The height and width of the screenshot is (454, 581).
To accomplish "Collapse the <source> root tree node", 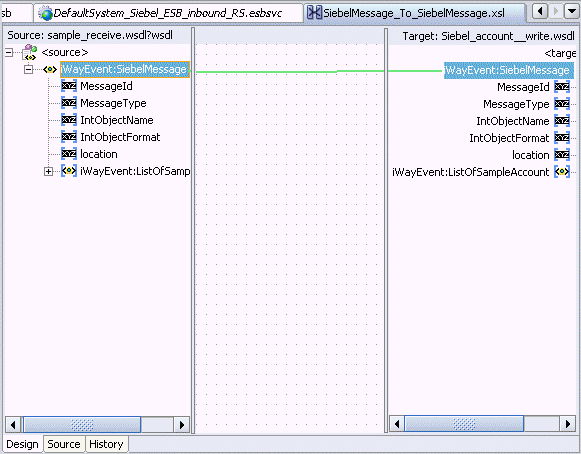I will 9,53.
